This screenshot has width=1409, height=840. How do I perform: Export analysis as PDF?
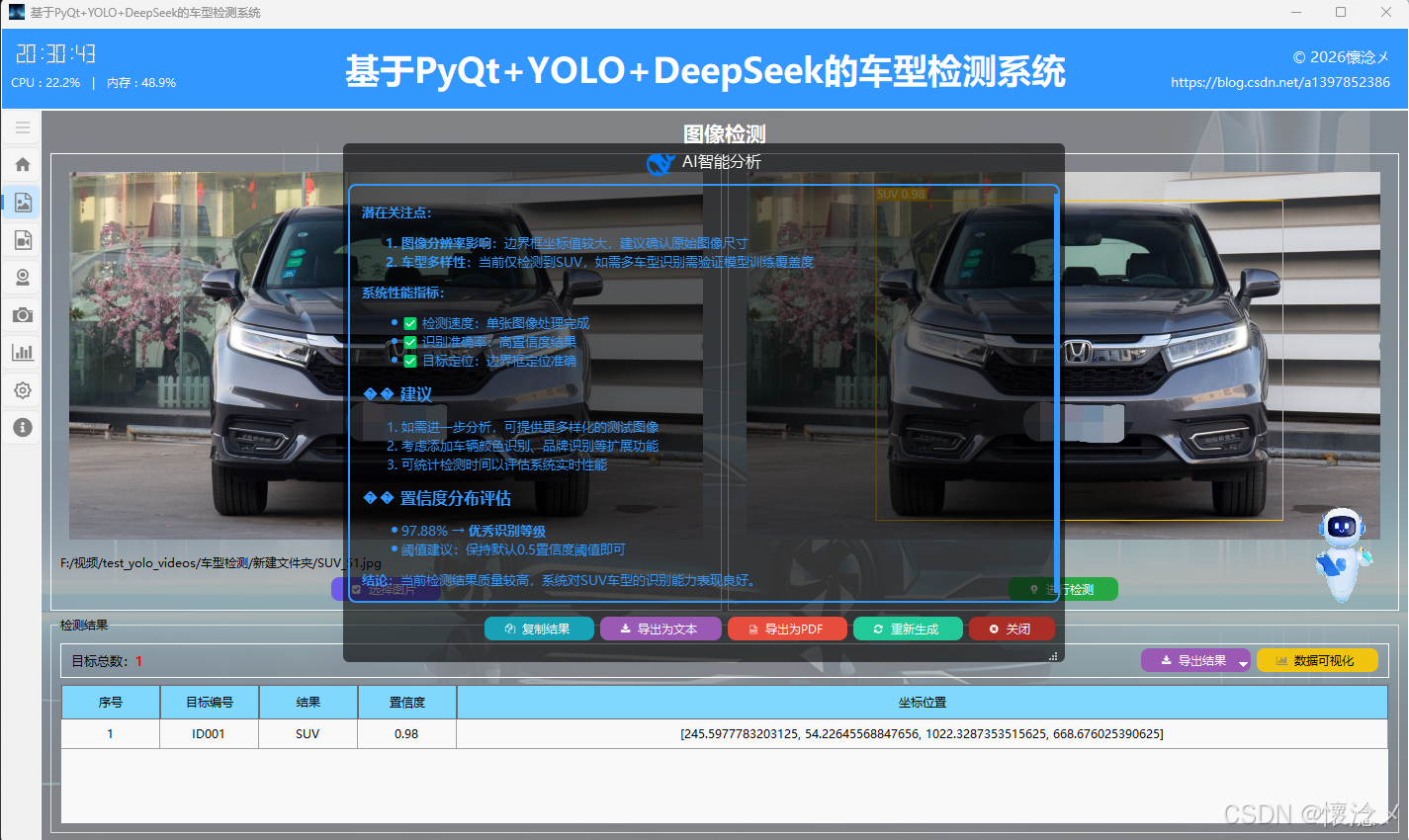point(788,629)
